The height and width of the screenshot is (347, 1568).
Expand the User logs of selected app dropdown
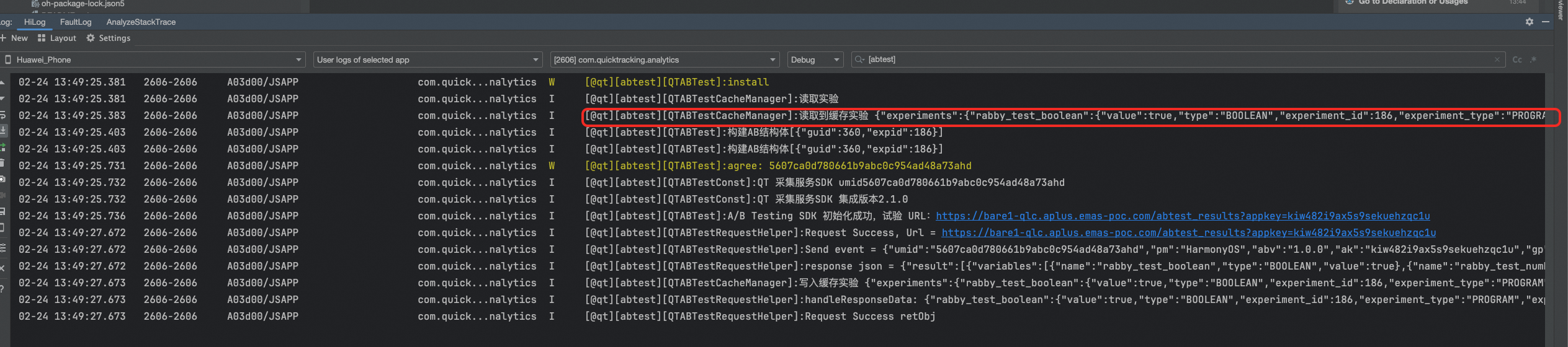428,59
